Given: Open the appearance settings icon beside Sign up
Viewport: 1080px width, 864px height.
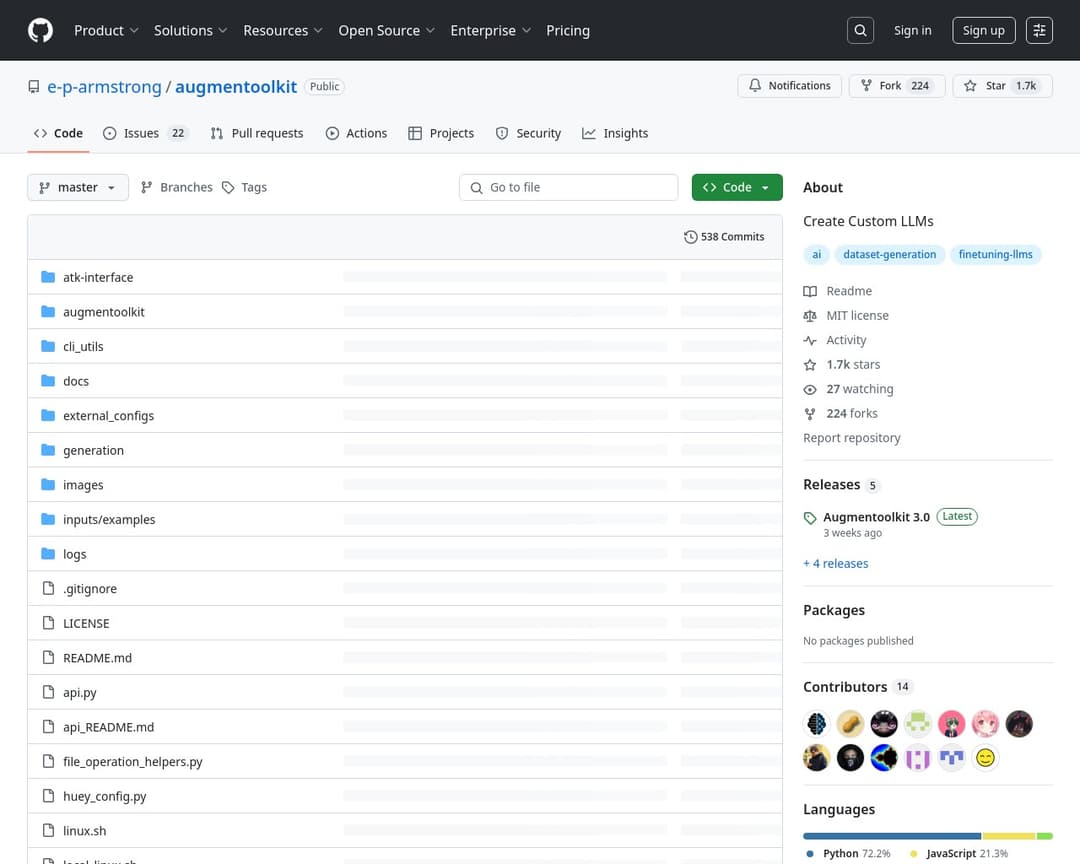Looking at the screenshot, I should (1039, 30).
